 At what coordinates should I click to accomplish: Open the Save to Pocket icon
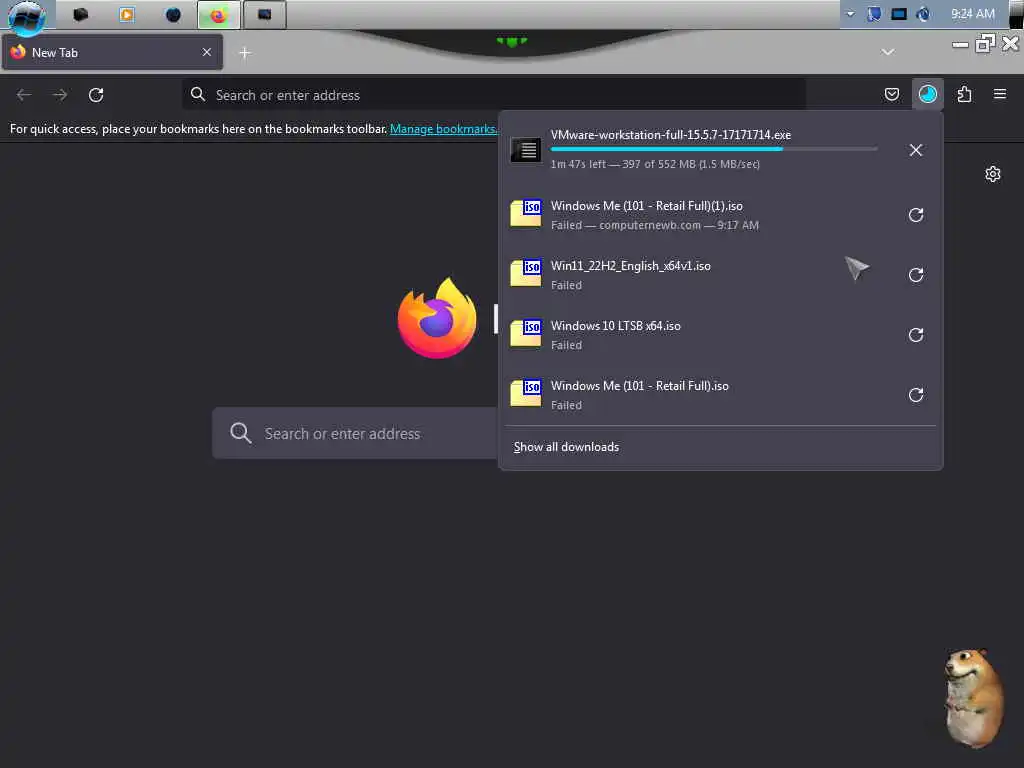pos(891,95)
